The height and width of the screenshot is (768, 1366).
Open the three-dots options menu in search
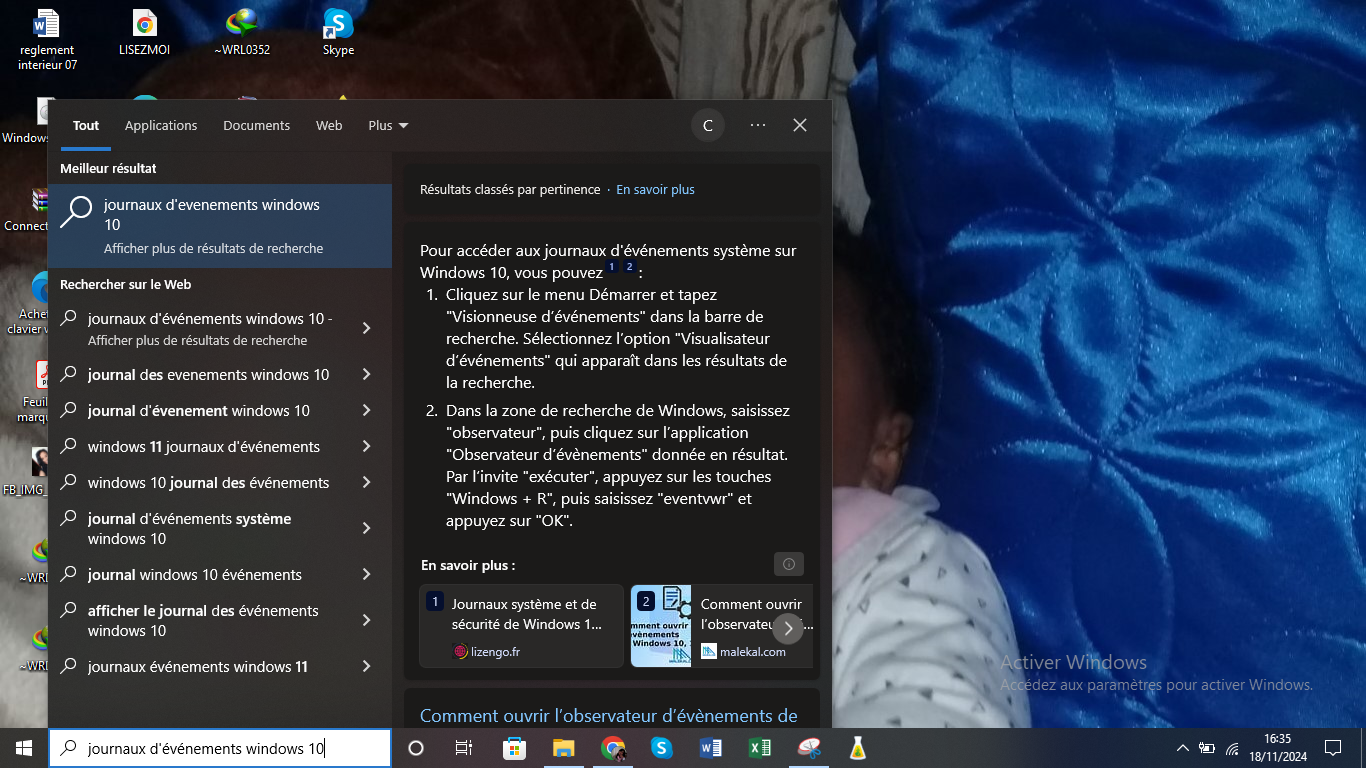(x=758, y=125)
